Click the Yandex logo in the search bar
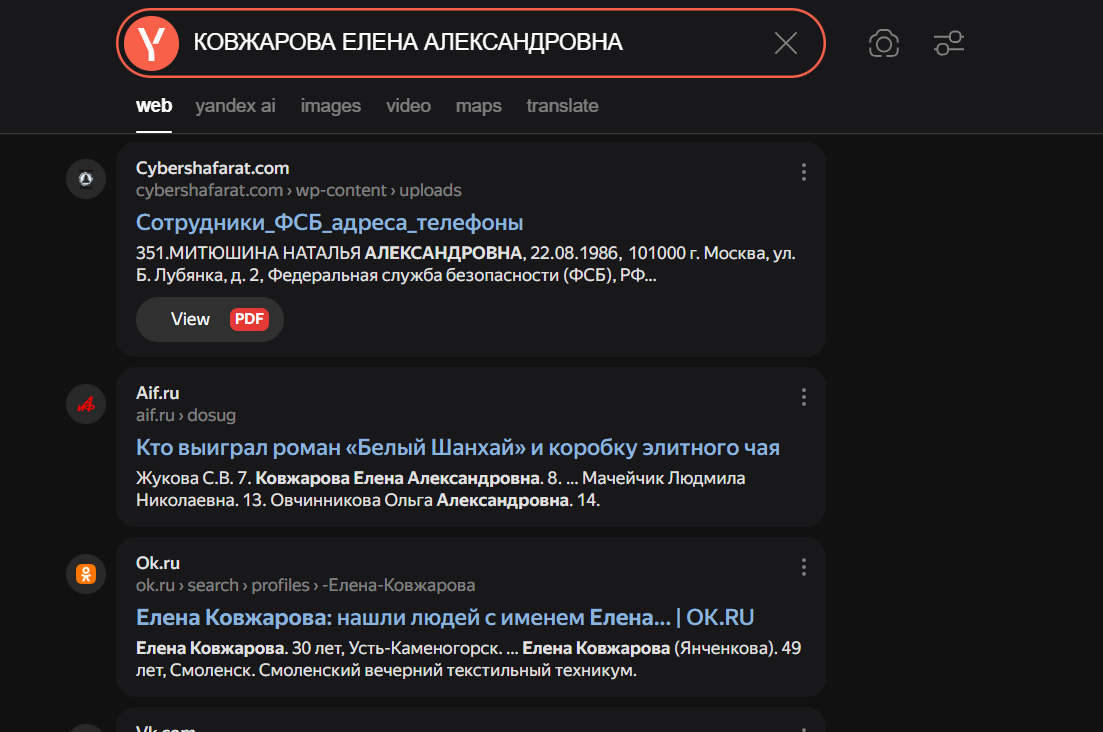This screenshot has width=1103, height=732. tap(151, 43)
